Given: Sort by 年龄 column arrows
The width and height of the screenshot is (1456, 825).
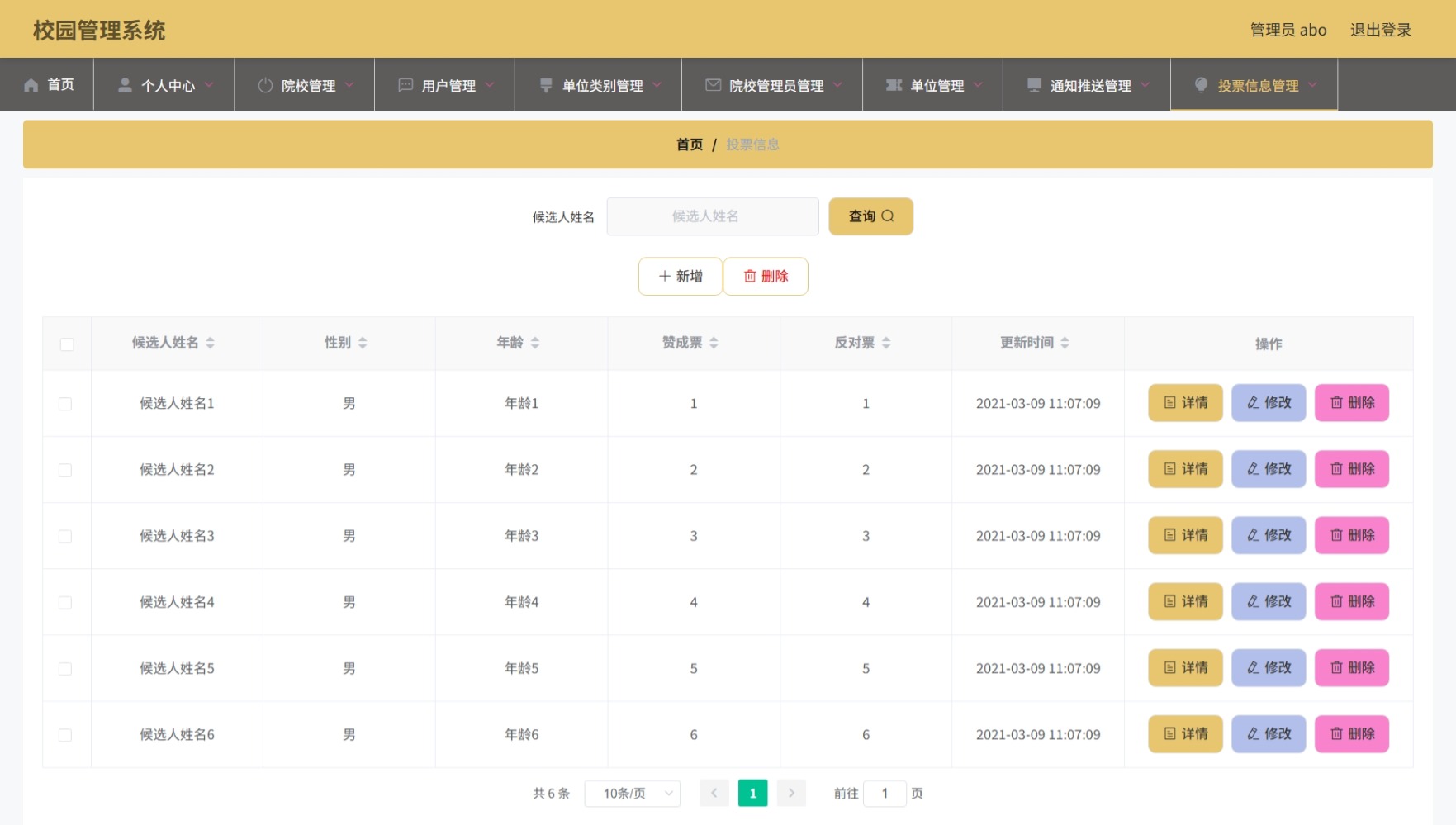Looking at the screenshot, I should (535, 343).
